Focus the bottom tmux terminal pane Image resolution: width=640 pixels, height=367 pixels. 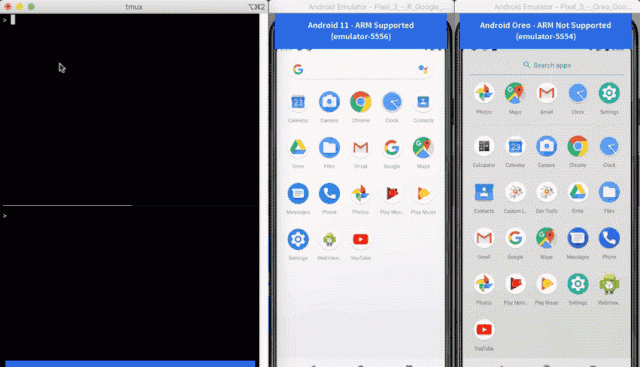pyautogui.click(x=130, y=285)
